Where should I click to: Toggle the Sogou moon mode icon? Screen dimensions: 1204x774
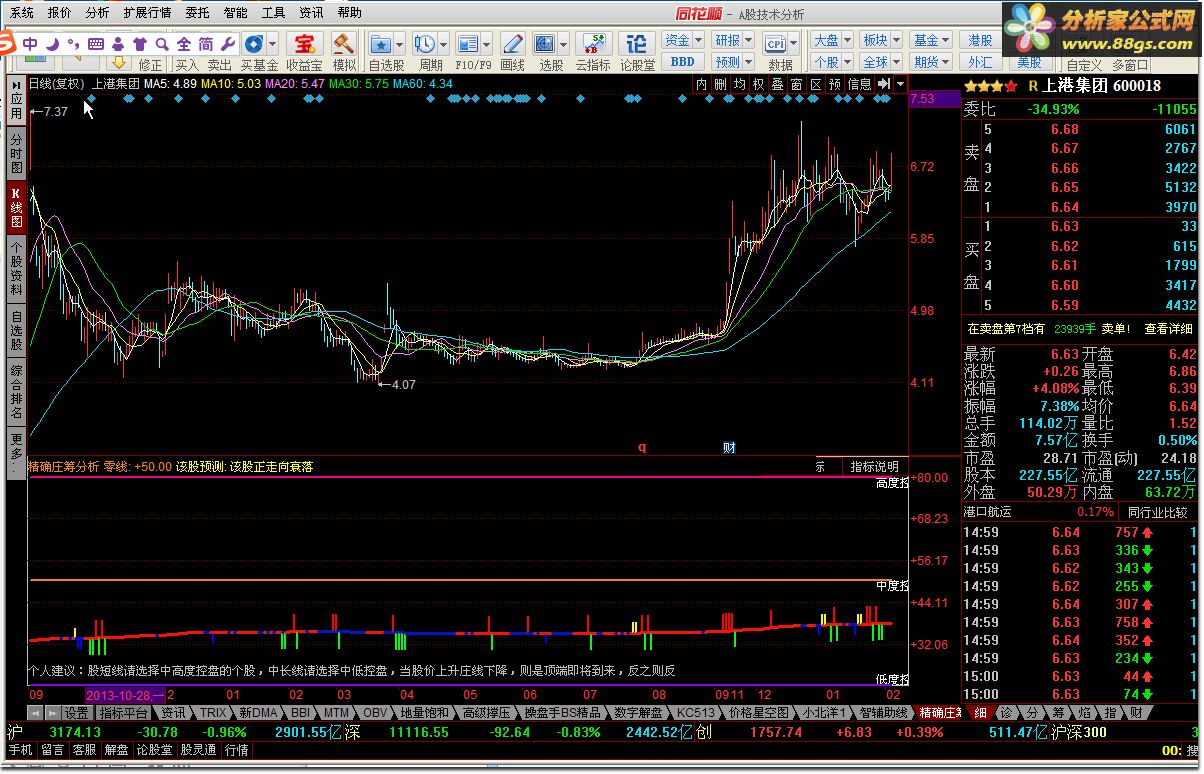coord(52,44)
